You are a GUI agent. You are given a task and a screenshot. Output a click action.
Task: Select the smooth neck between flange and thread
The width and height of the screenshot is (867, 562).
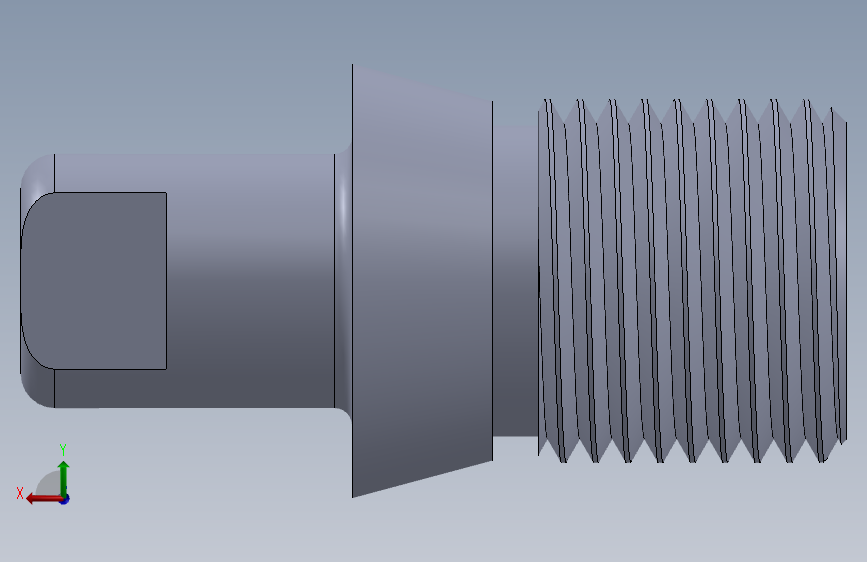tap(515, 281)
